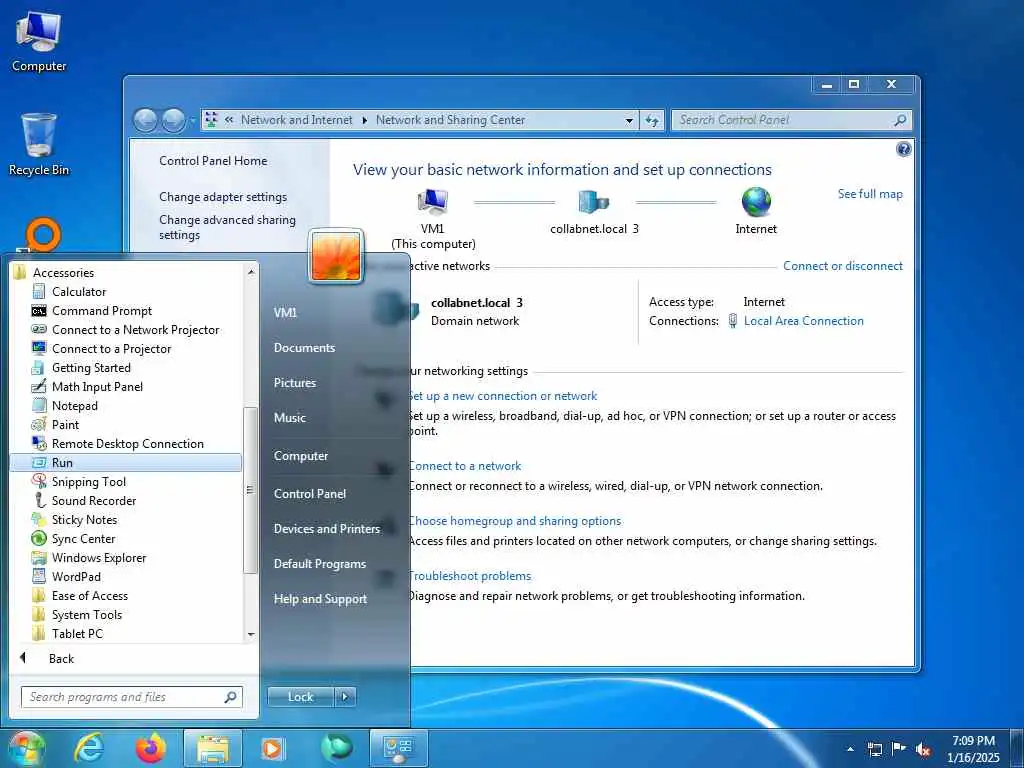Show hidden tray icons arrow
The width and height of the screenshot is (1024, 768).
pos(850,749)
